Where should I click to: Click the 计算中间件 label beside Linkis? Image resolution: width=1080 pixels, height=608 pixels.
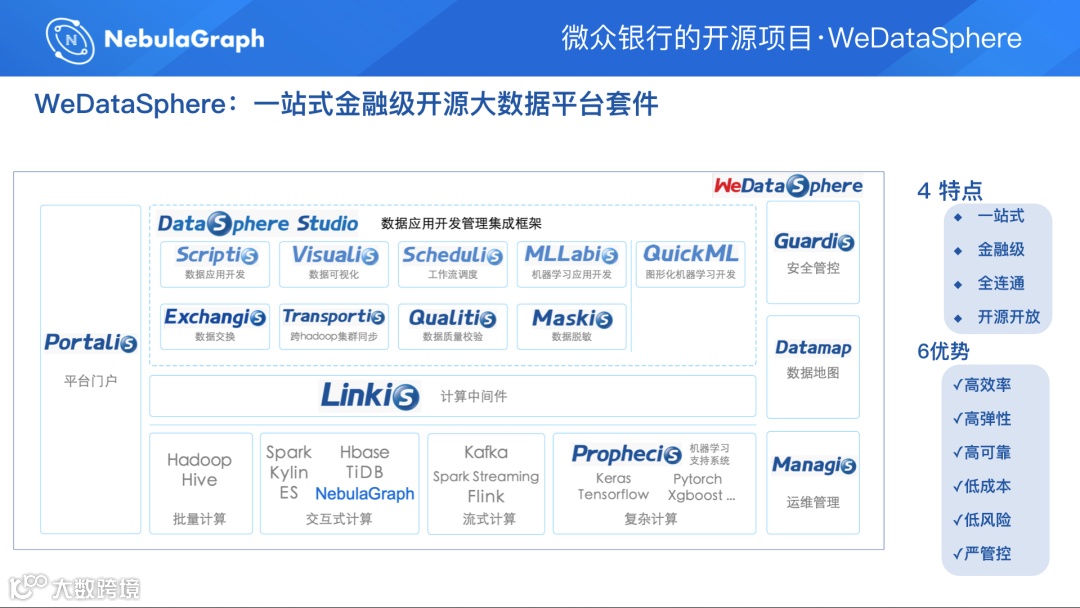474,396
